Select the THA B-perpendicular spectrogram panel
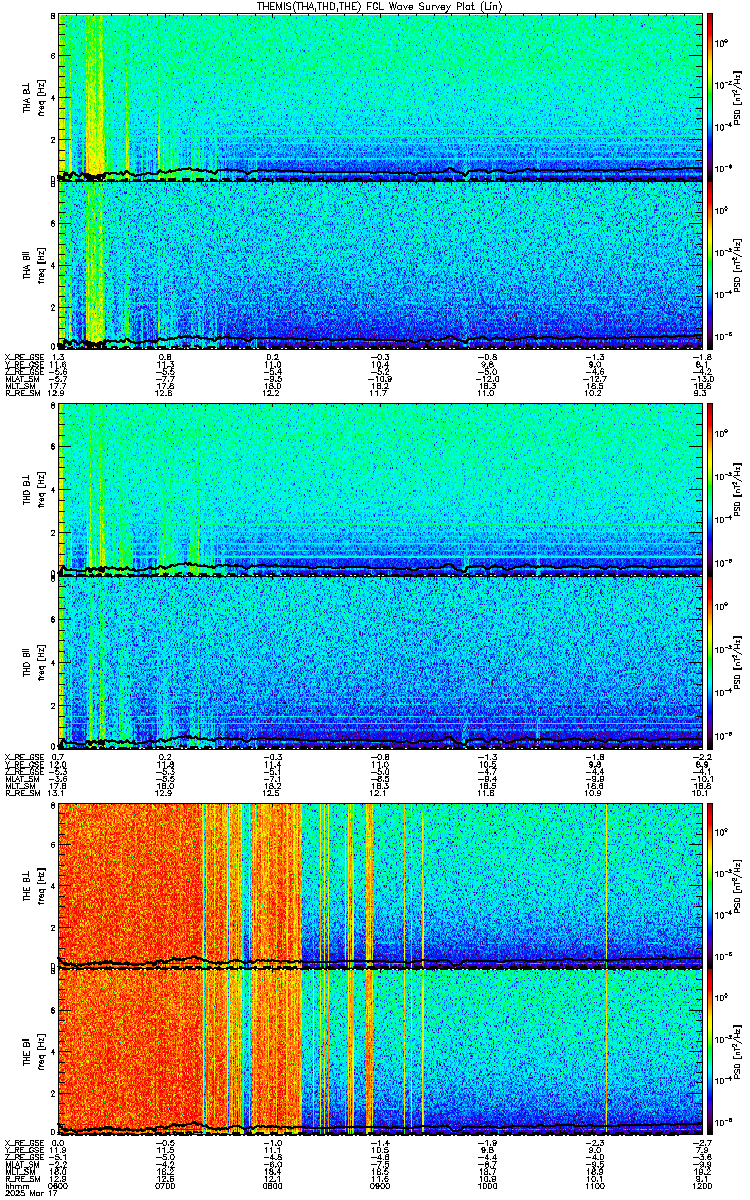 pos(380,97)
